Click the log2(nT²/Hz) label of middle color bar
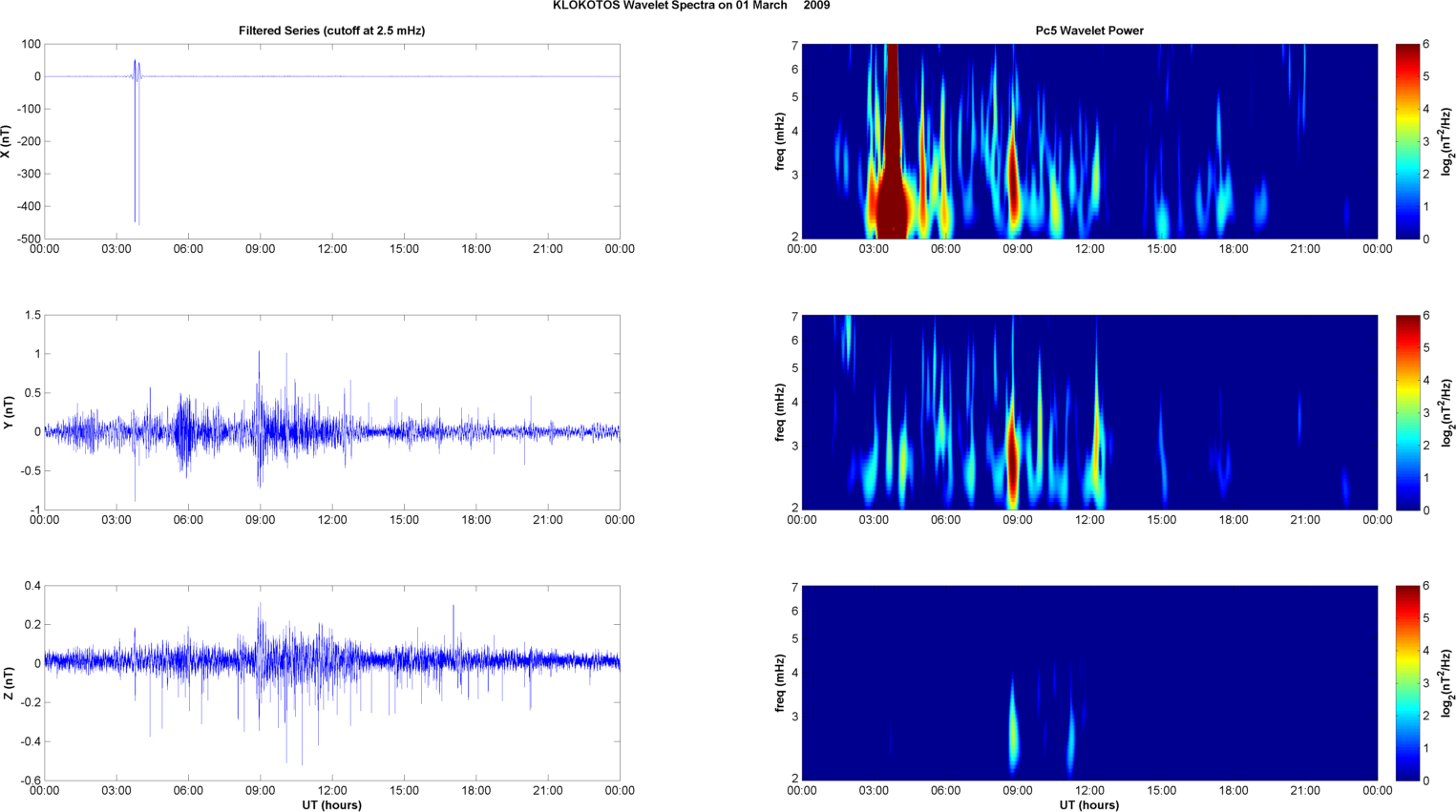Screen dimensions: 1456x812 pyautogui.click(x=1447, y=412)
